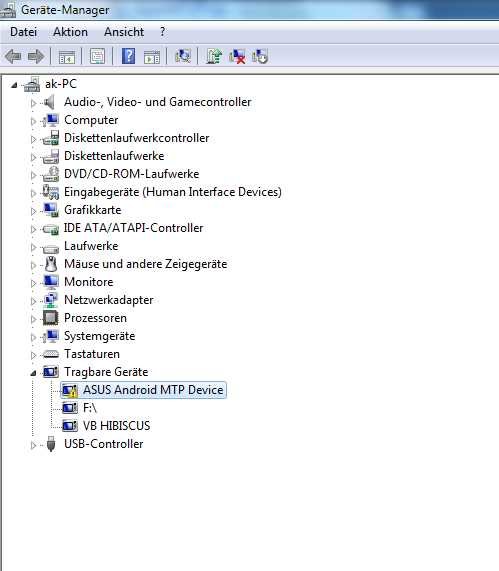Toggle the show/hide console tree icon
The height and width of the screenshot is (571, 499).
coord(67,57)
